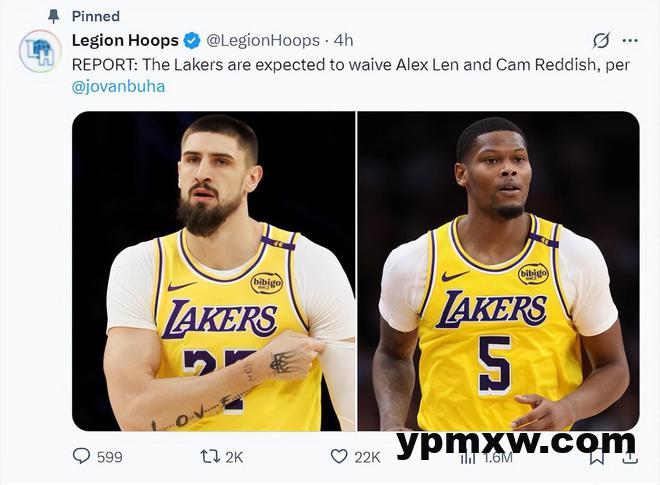Click the share upload icon
The image size is (660, 485).
coord(630,457)
